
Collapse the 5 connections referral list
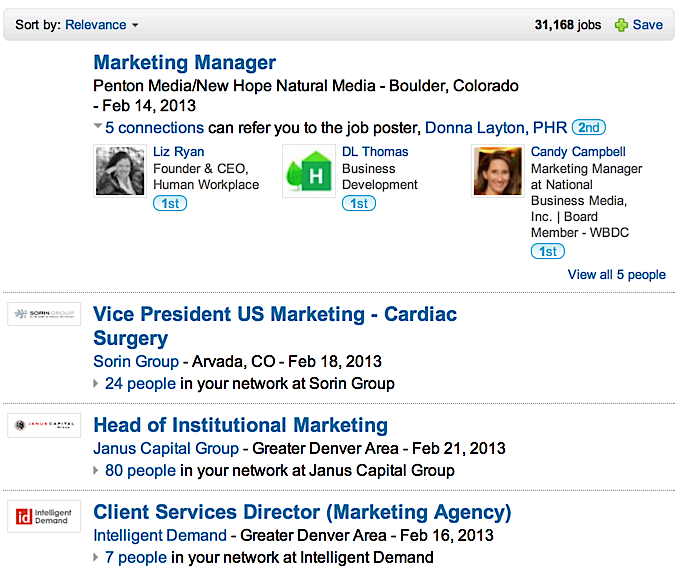point(98,126)
